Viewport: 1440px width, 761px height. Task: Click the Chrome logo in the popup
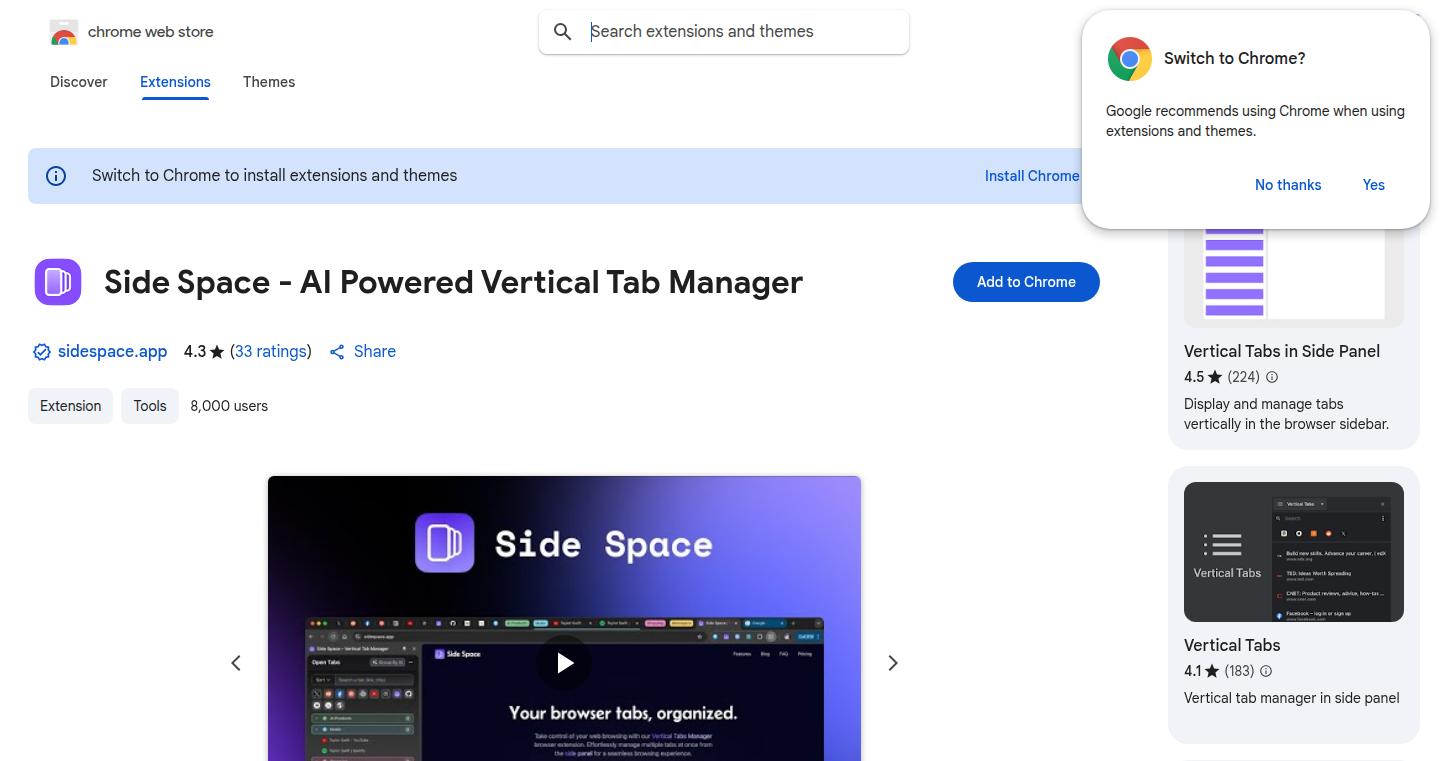coord(1130,59)
